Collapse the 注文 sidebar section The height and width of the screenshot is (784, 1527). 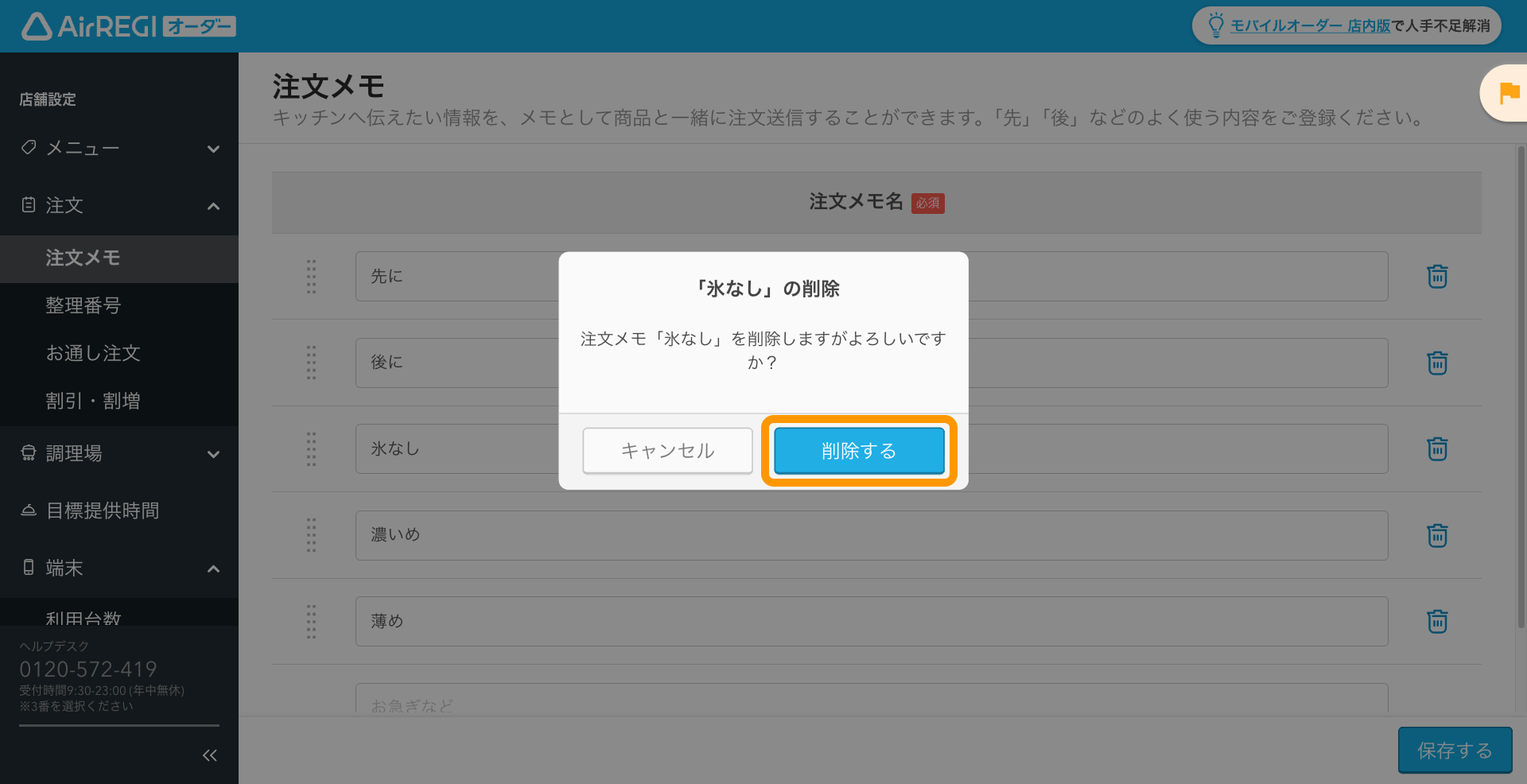[119, 206]
